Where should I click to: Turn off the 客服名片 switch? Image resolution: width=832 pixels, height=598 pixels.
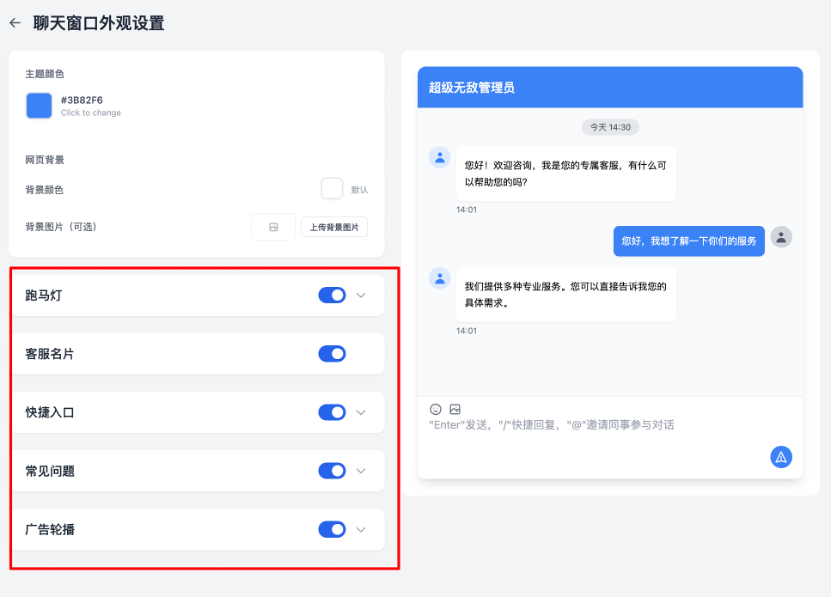331,353
